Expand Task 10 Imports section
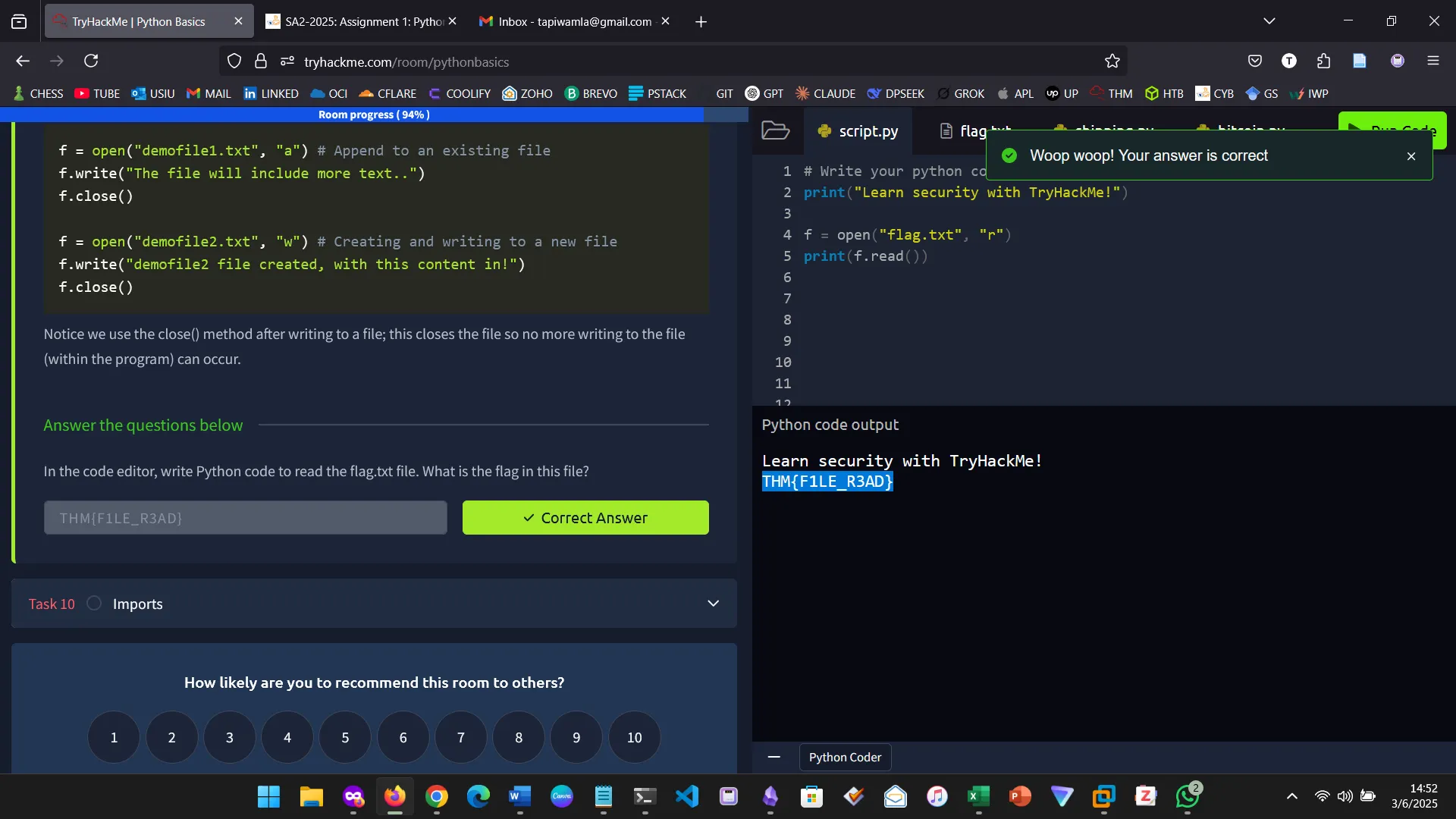 [x=712, y=604]
